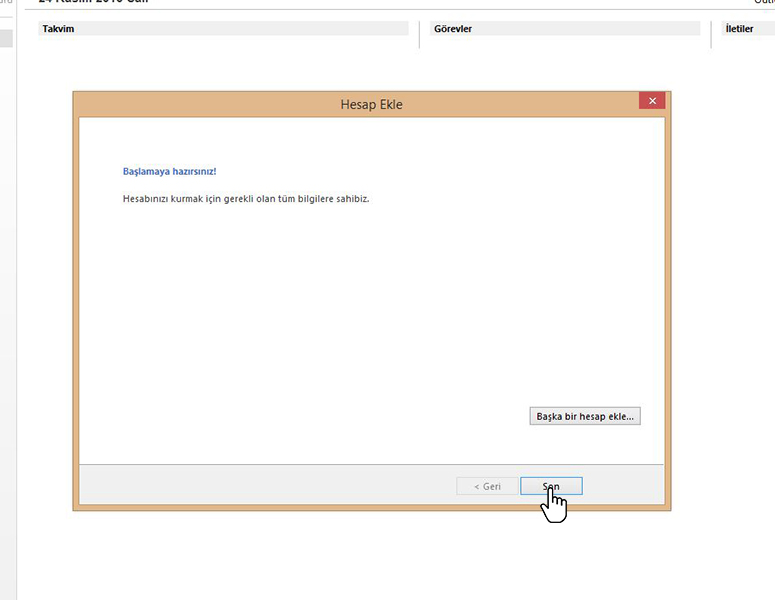Image resolution: width=775 pixels, height=600 pixels.
Task: Close the Hesap Ekle dialog
Action: 652,101
